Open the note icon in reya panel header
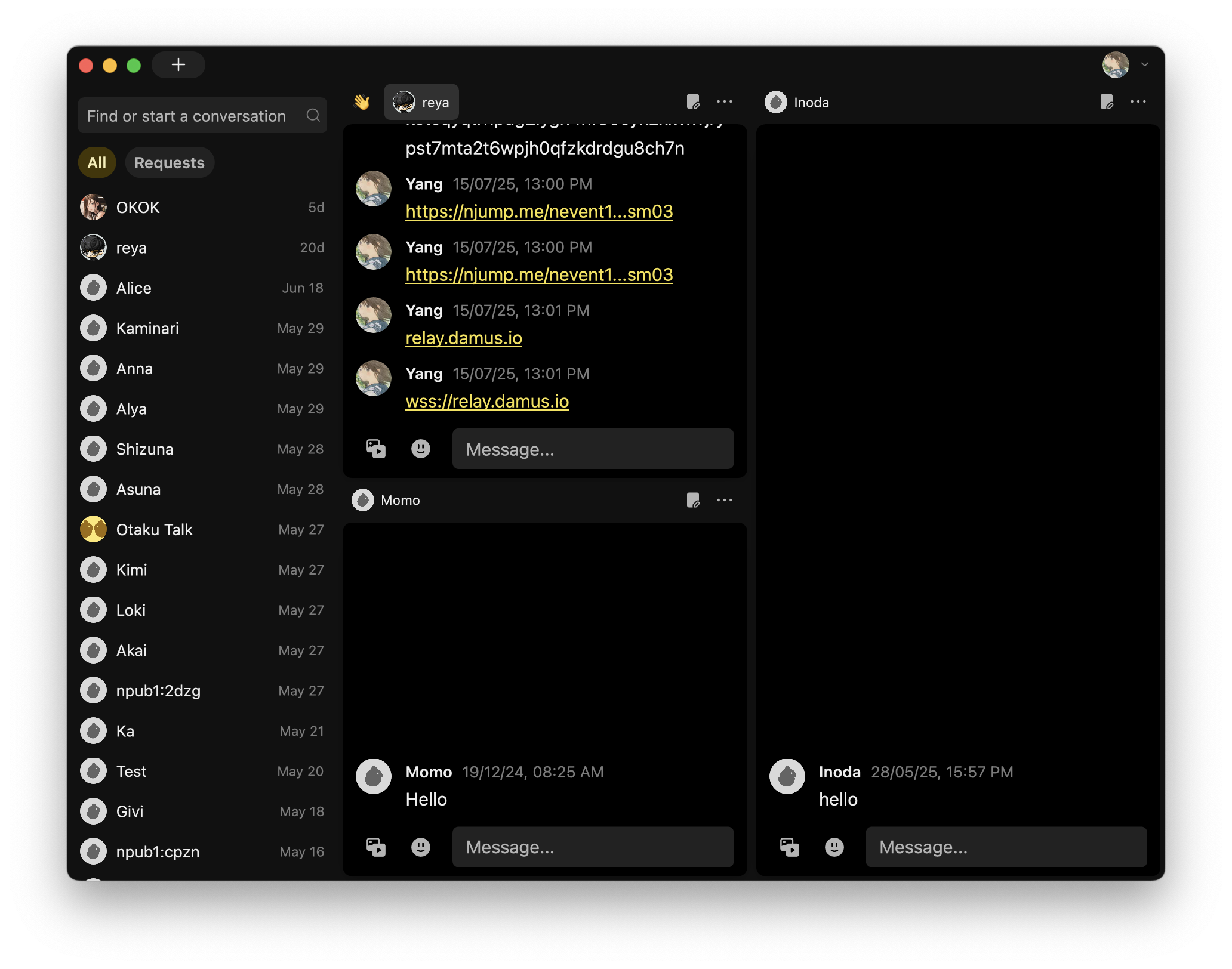The width and height of the screenshot is (1232, 969). tap(692, 102)
